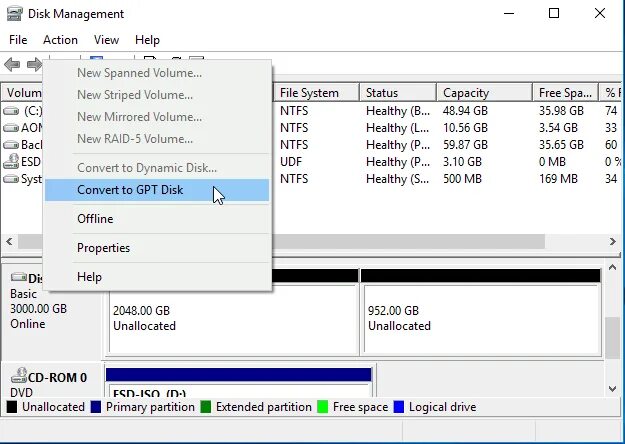Select Offline from the context menu
The image size is (625, 444).
[157, 219]
